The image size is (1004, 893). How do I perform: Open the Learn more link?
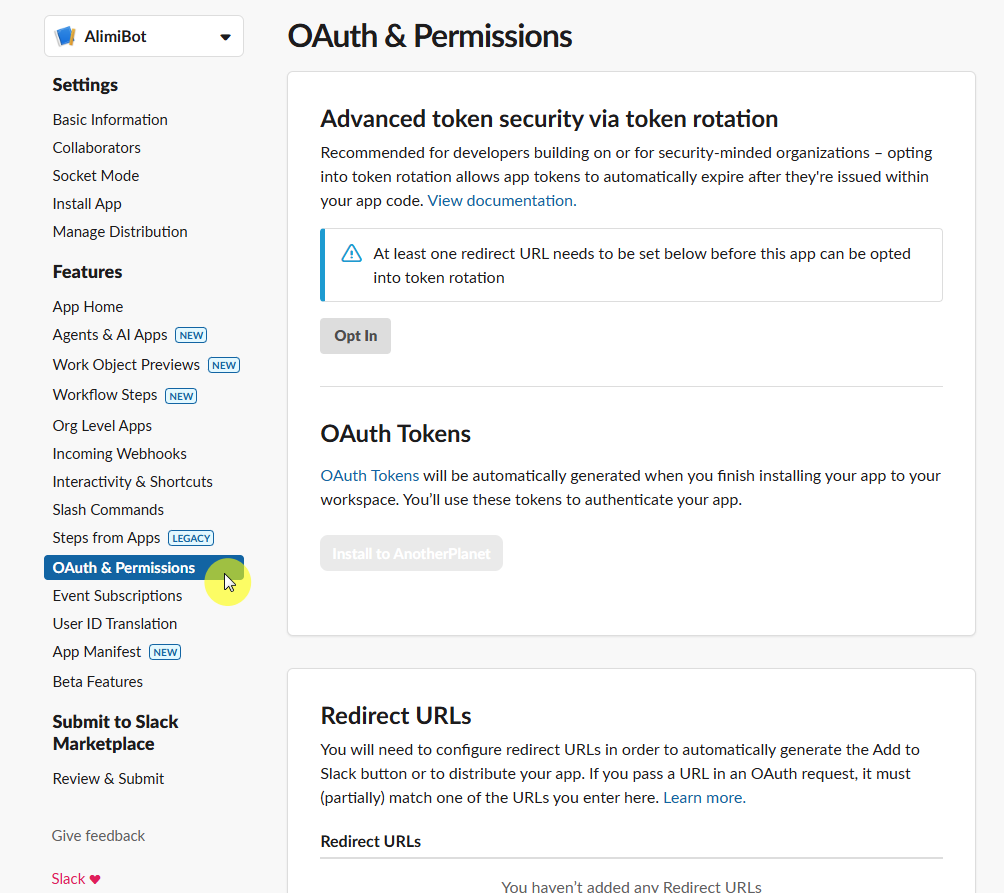click(x=704, y=798)
